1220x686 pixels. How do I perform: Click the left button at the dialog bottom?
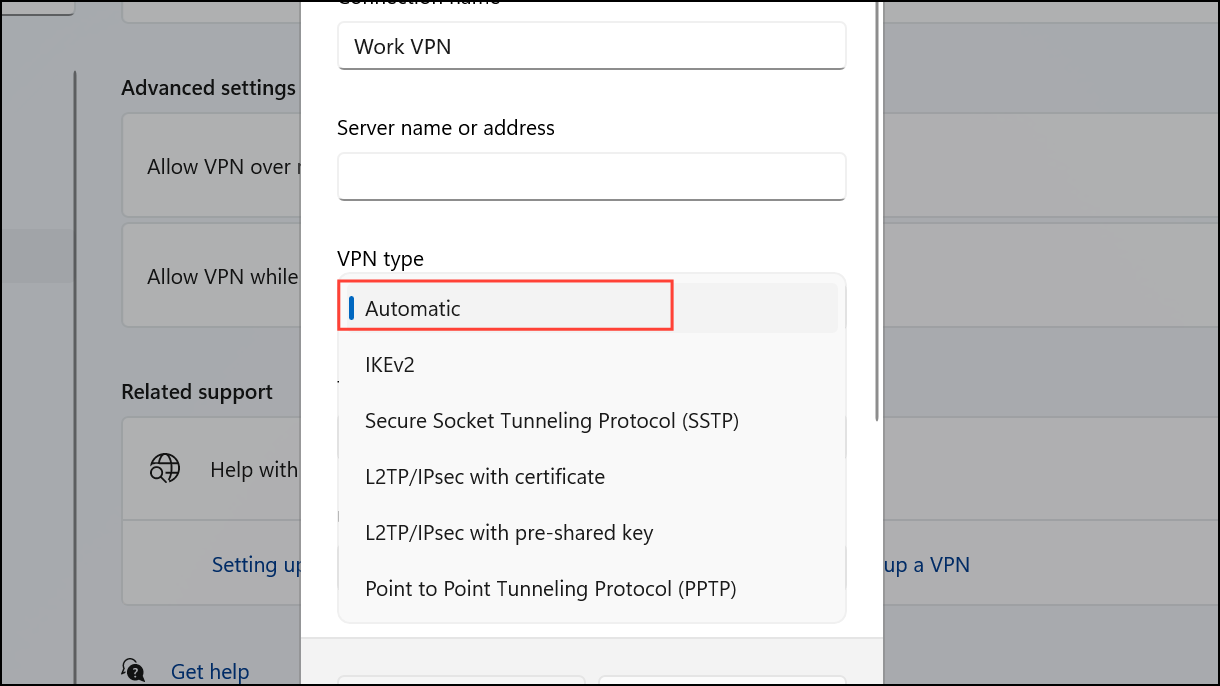(462, 680)
